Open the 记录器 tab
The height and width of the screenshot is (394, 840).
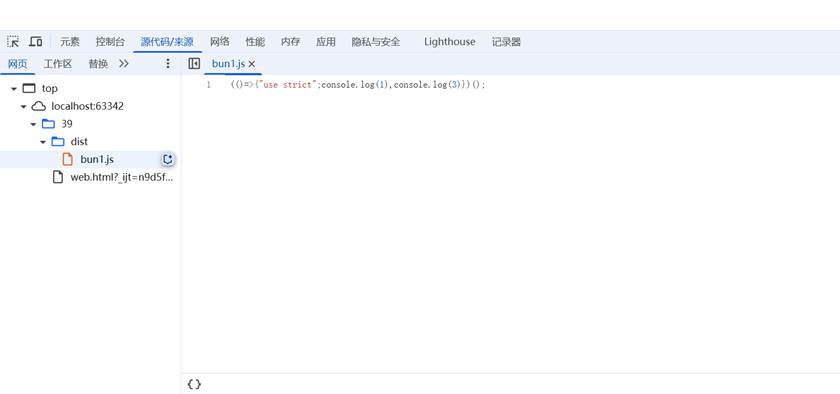pyautogui.click(x=506, y=42)
